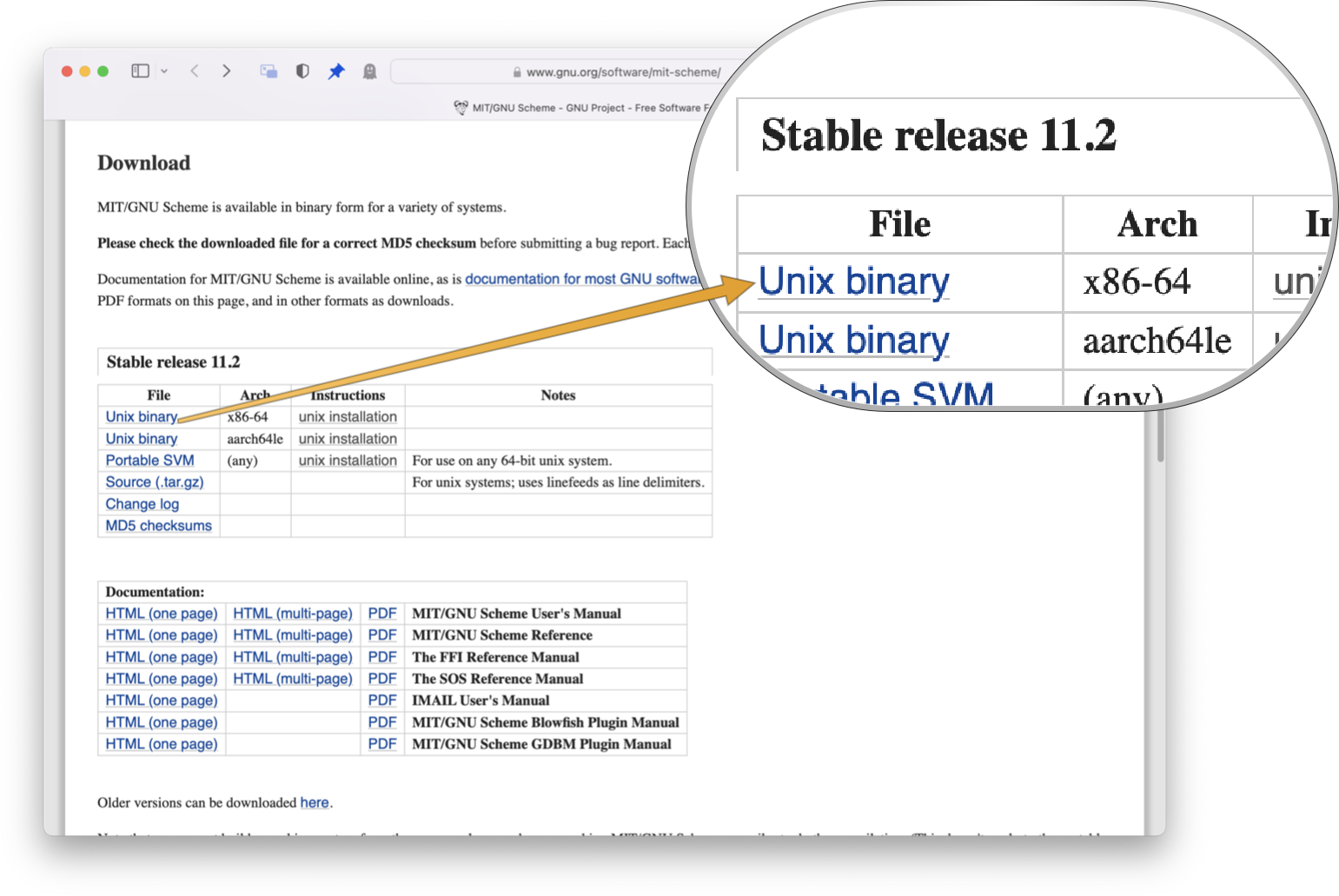Viewport: 1339px width, 896px height.
Task: Go forward with the forward arrow
Action: tap(227, 71)
